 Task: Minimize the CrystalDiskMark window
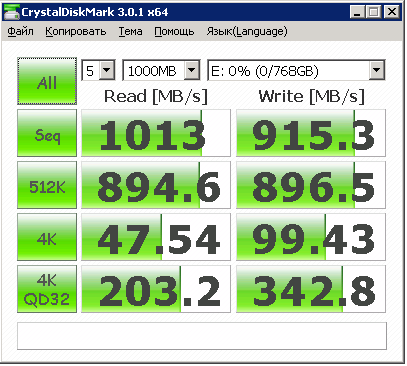click(x=357, y=12)
